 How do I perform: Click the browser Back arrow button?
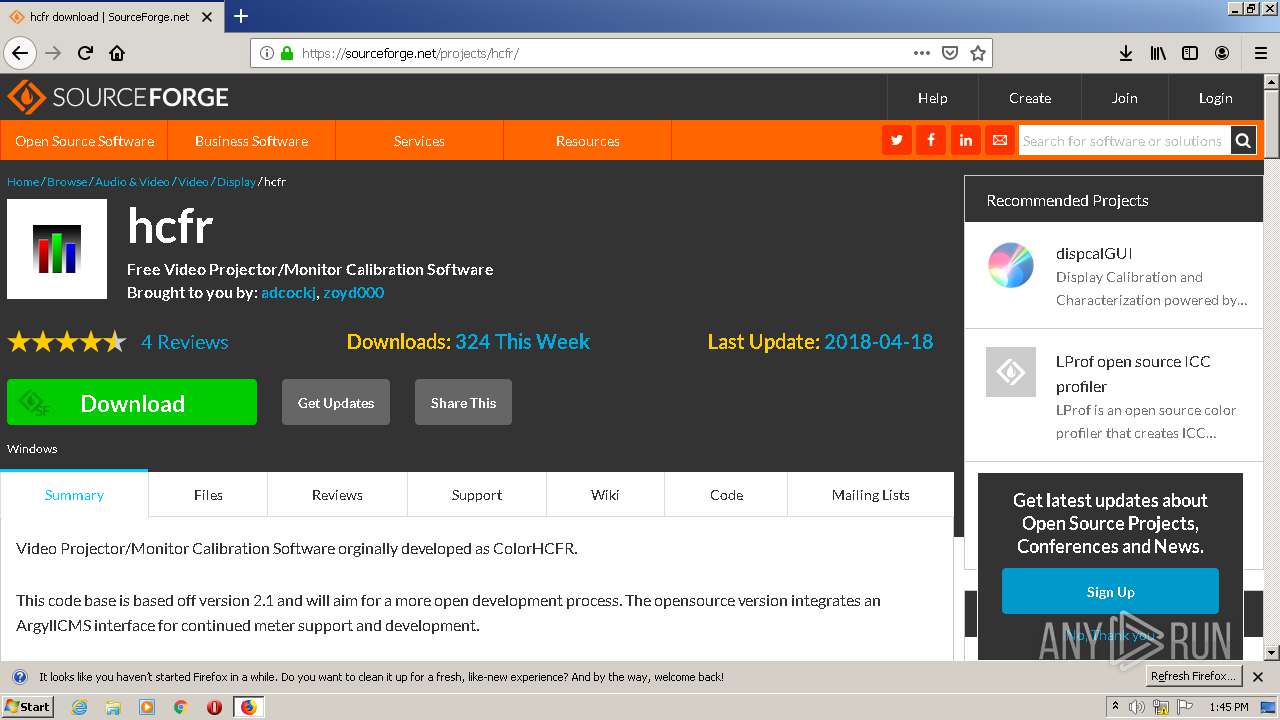[20, 53]
